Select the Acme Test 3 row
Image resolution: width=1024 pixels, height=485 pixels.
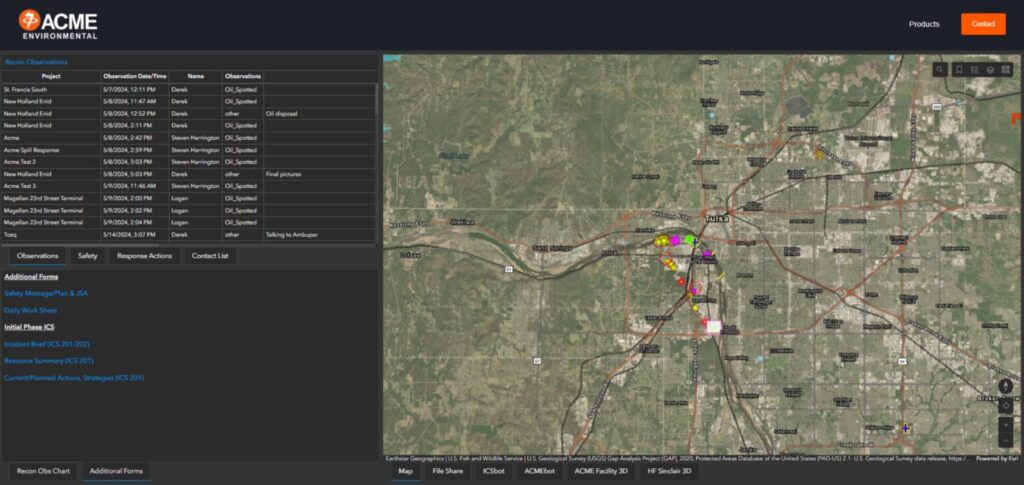188,186
